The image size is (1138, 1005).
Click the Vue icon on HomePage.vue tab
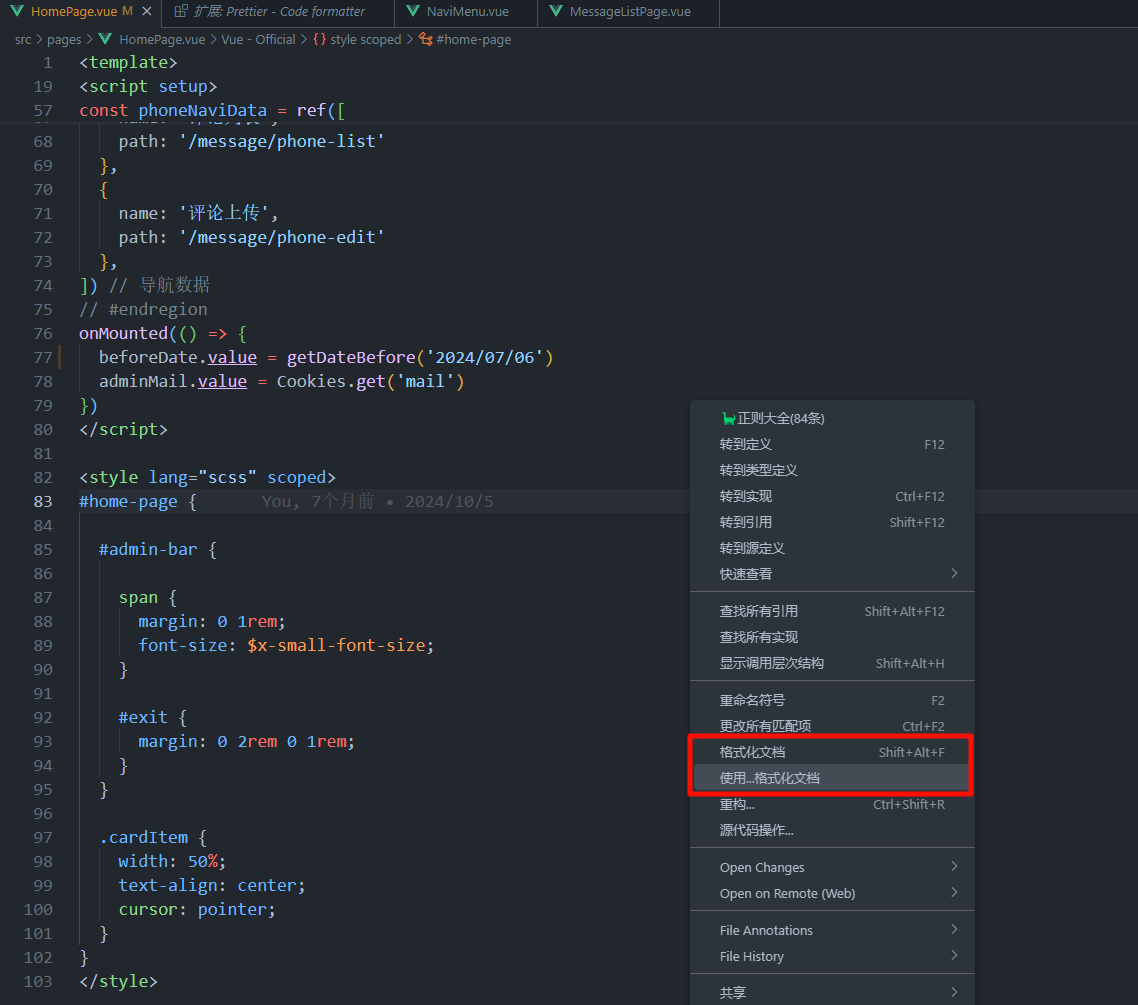[17, 12]
